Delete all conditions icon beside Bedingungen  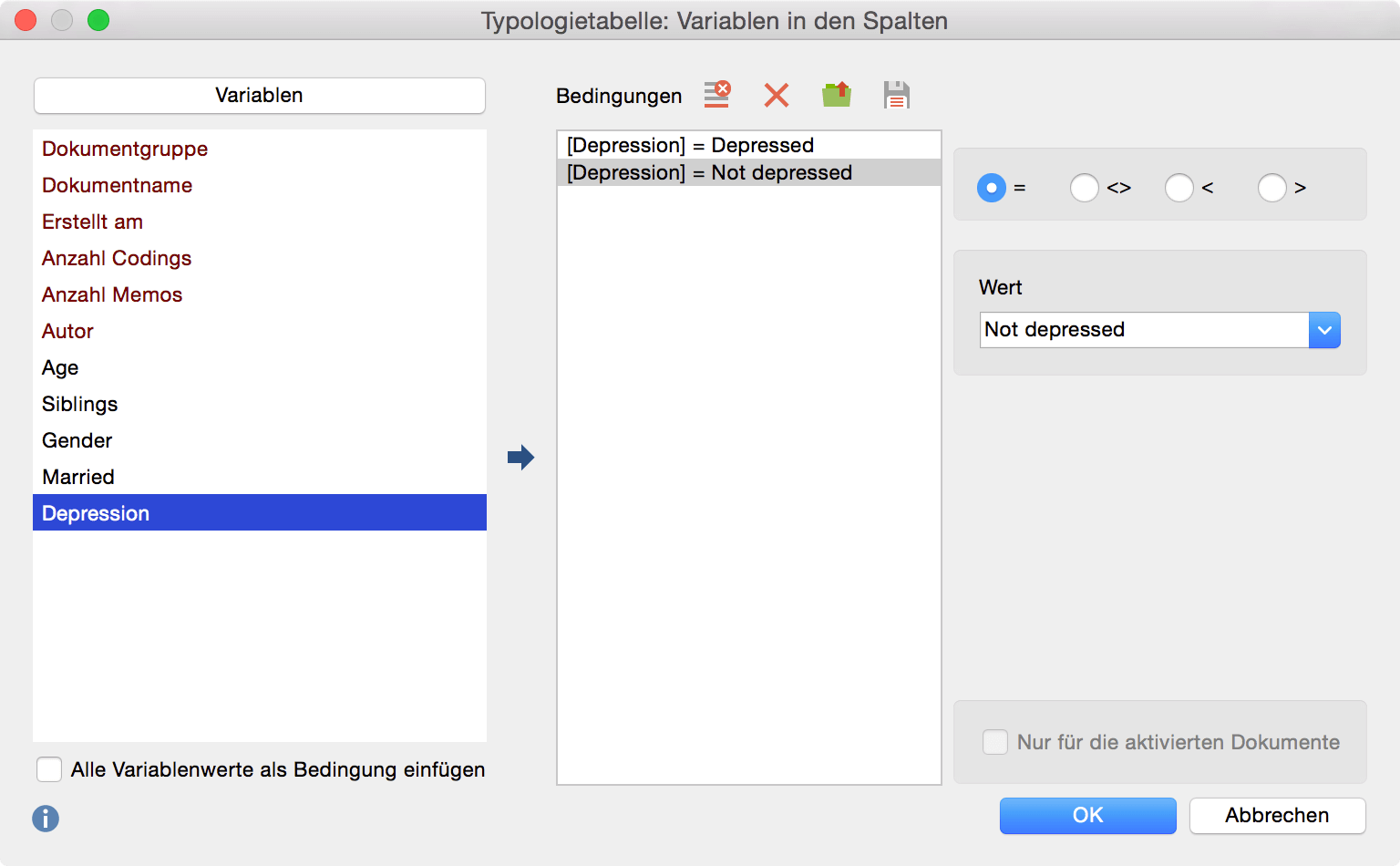pos(717,95)
